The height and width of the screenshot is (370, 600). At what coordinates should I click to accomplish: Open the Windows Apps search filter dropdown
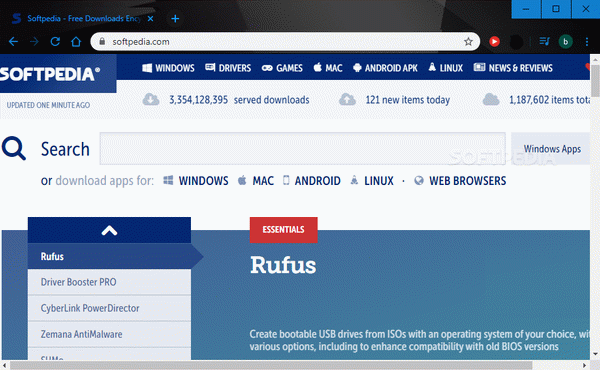coord(551,148)
